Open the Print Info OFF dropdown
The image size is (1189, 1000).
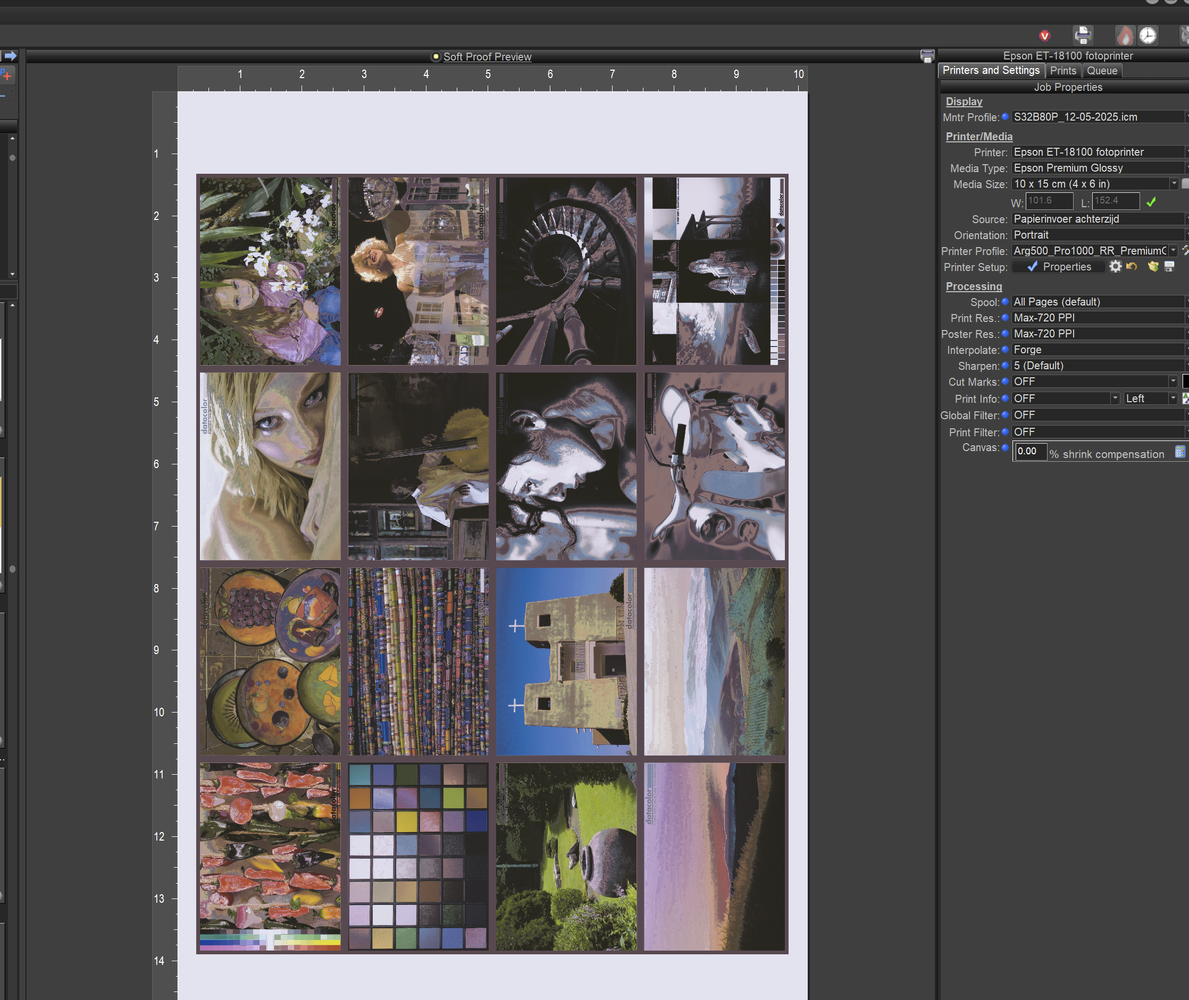(1065, 398)
